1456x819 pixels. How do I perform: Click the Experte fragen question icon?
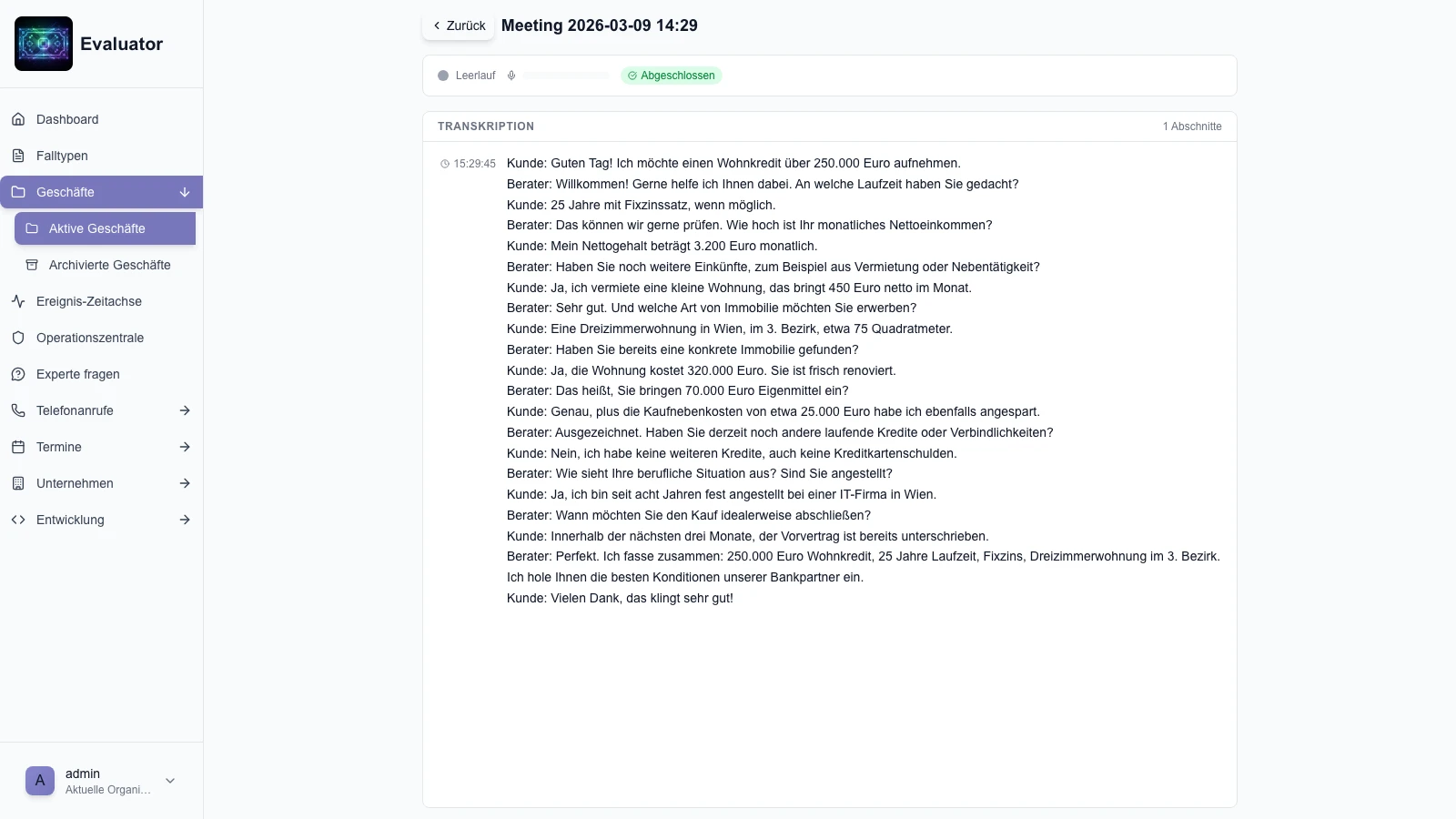click(x=18, y=374)
